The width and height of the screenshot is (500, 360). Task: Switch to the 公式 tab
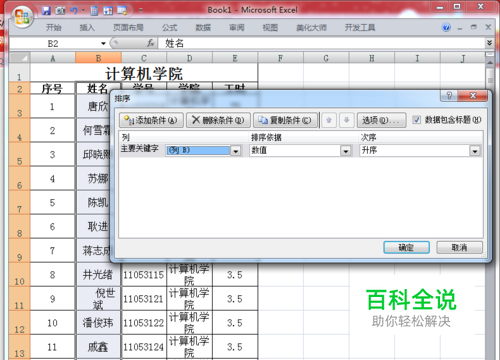[170, 27]
